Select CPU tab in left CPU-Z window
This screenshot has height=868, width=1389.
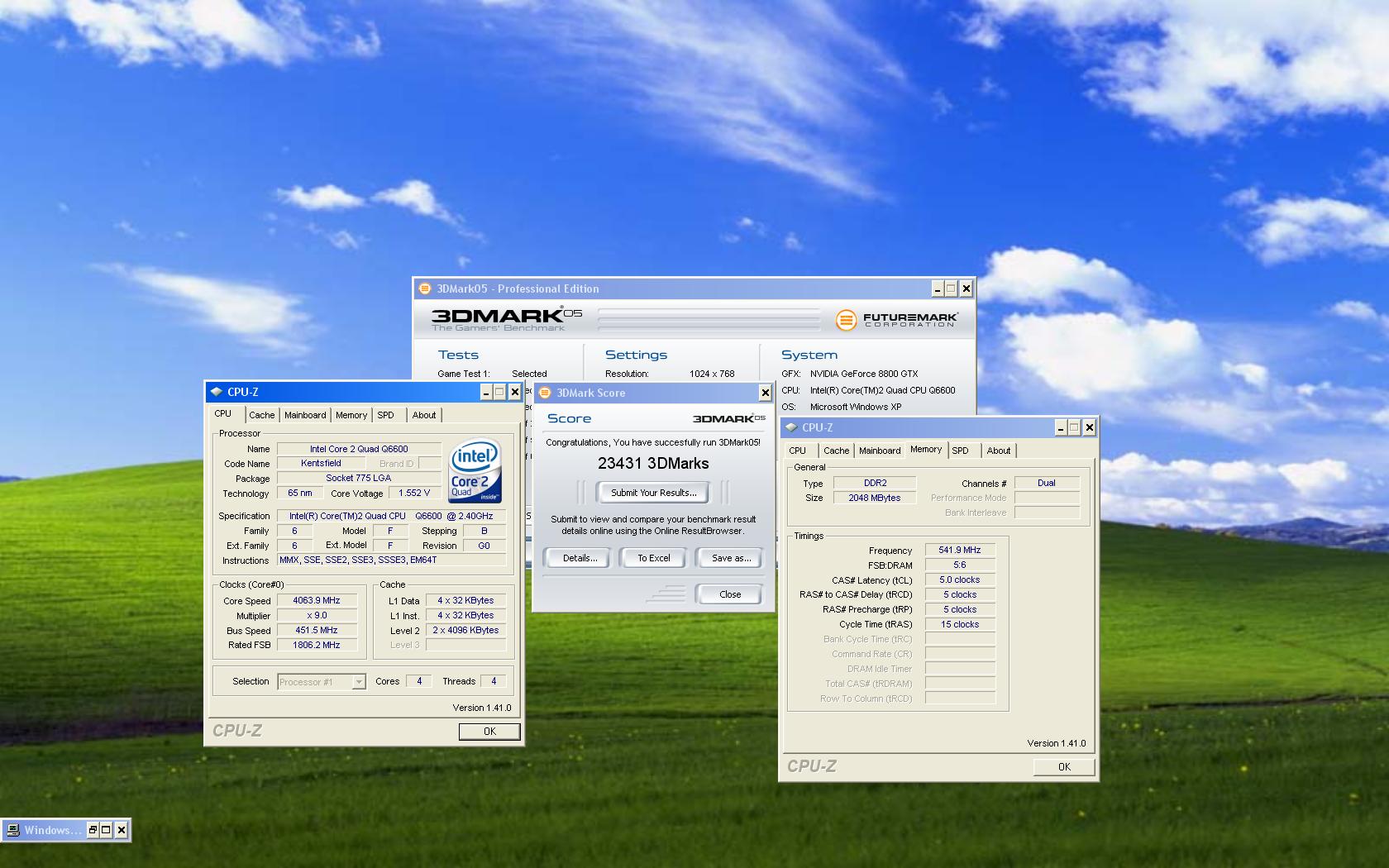(x=223, y=413)
